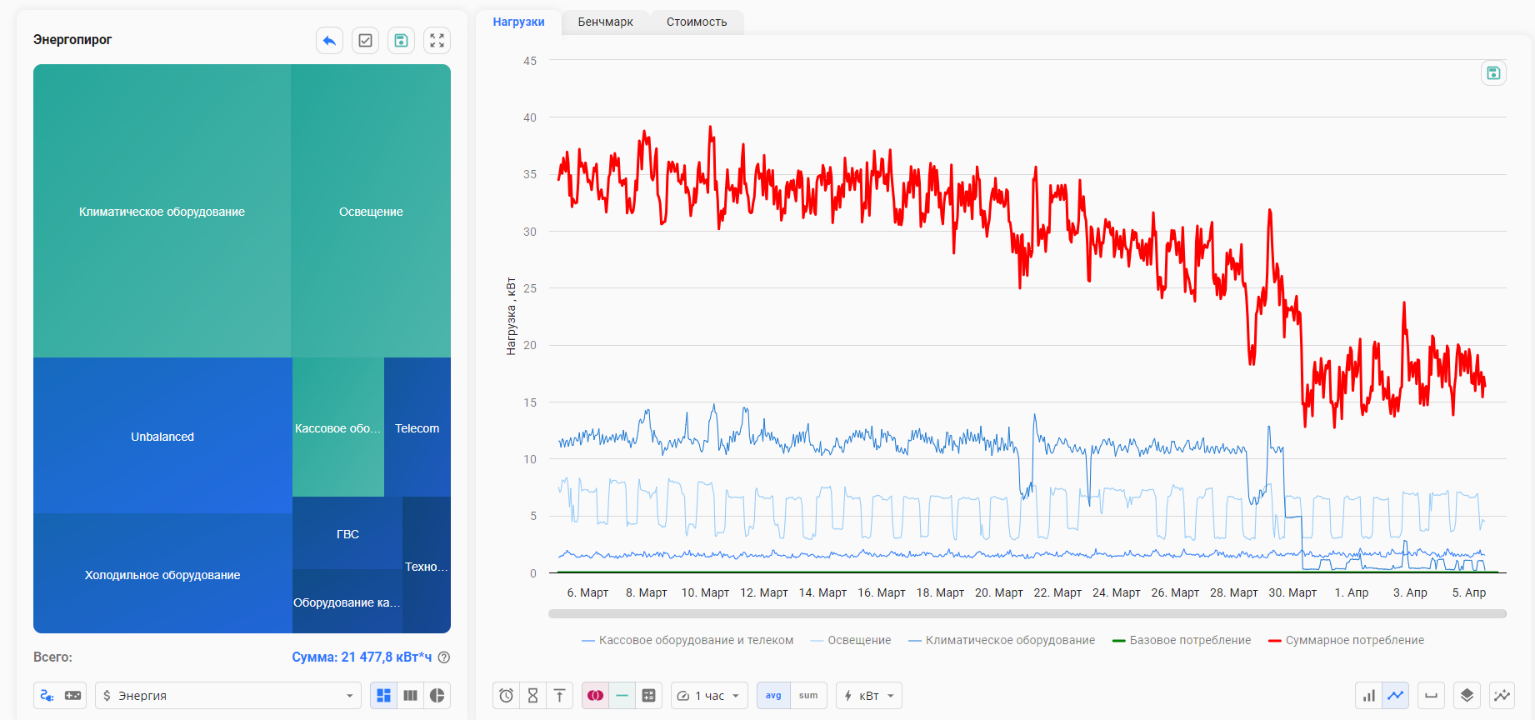Open the кВт units dropdown

point(868,695)
